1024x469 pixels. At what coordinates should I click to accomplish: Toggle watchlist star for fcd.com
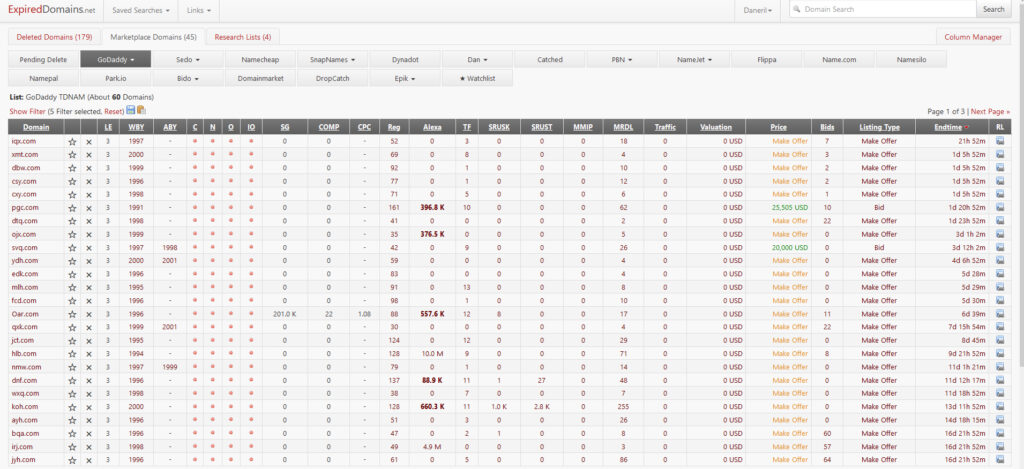click(72, 301)
